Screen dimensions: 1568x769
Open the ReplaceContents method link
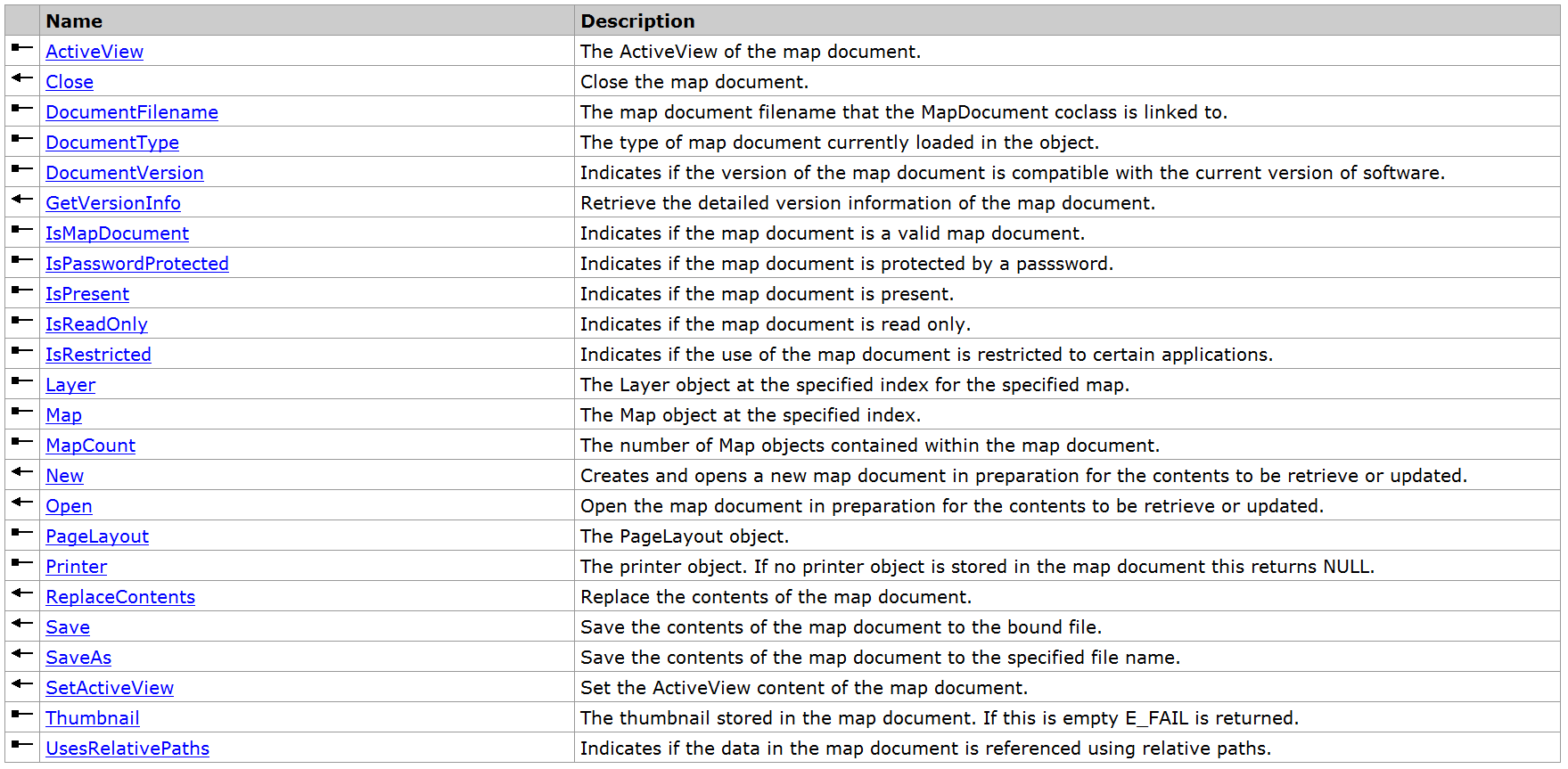(120, 597)
